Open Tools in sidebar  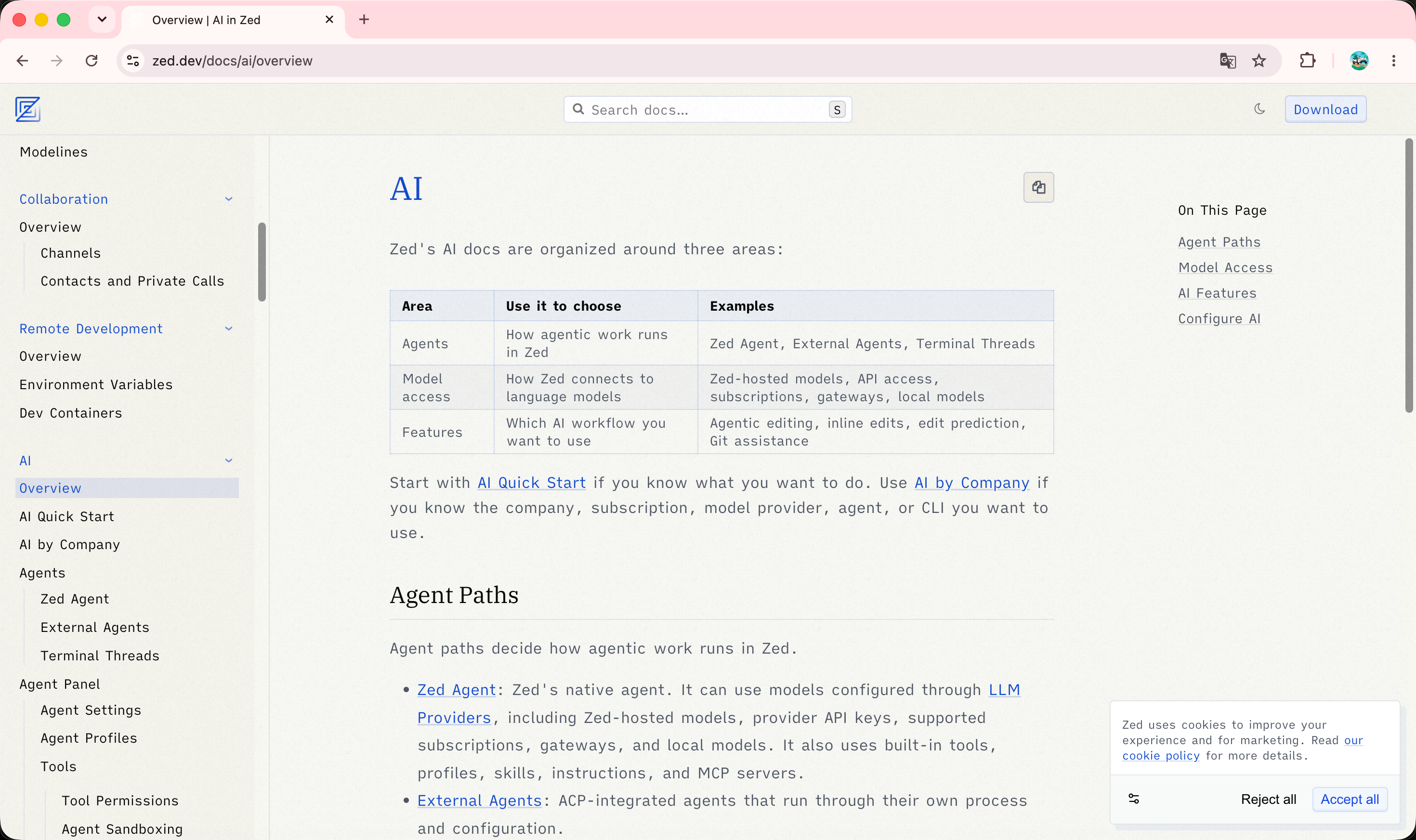58,766
